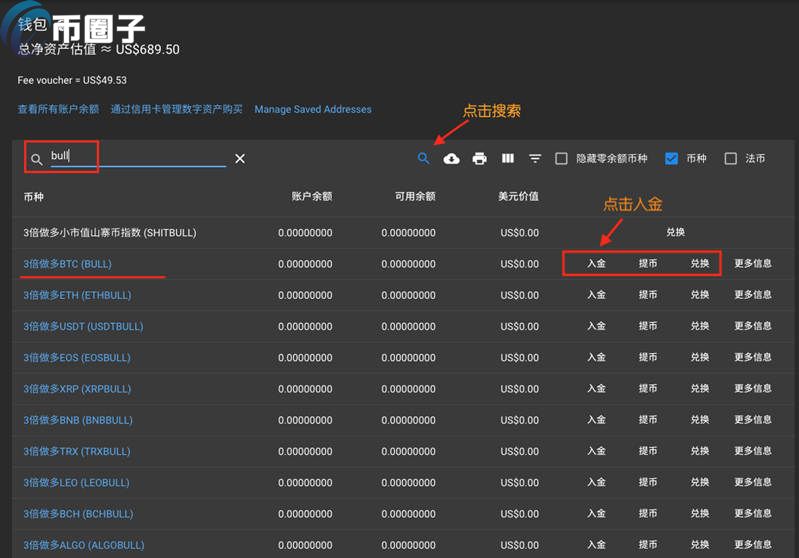Click 兑换 in the ETHBULL row

pyautogui.click(x=700, y=295)
